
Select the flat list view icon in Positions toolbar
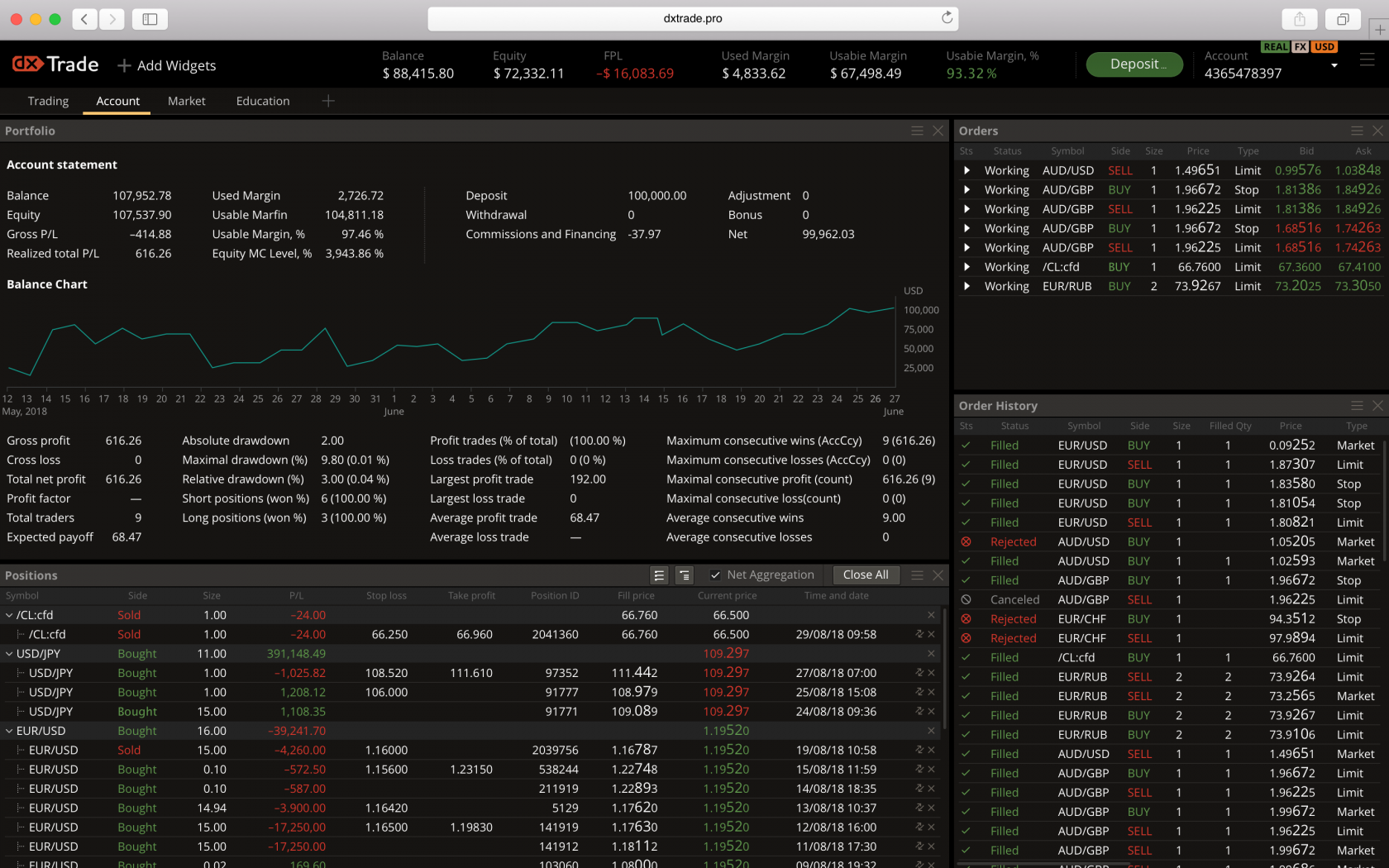pos(659,575)
